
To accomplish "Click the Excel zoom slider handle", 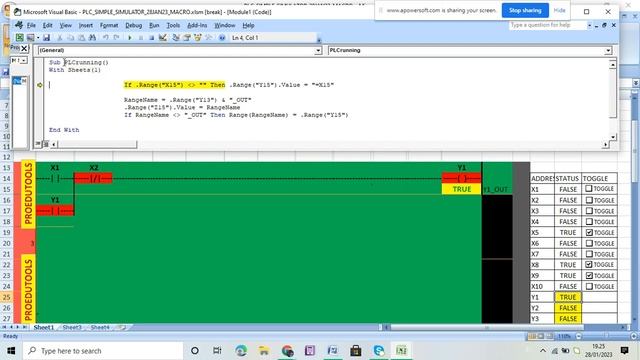I will tap(607, 336).
